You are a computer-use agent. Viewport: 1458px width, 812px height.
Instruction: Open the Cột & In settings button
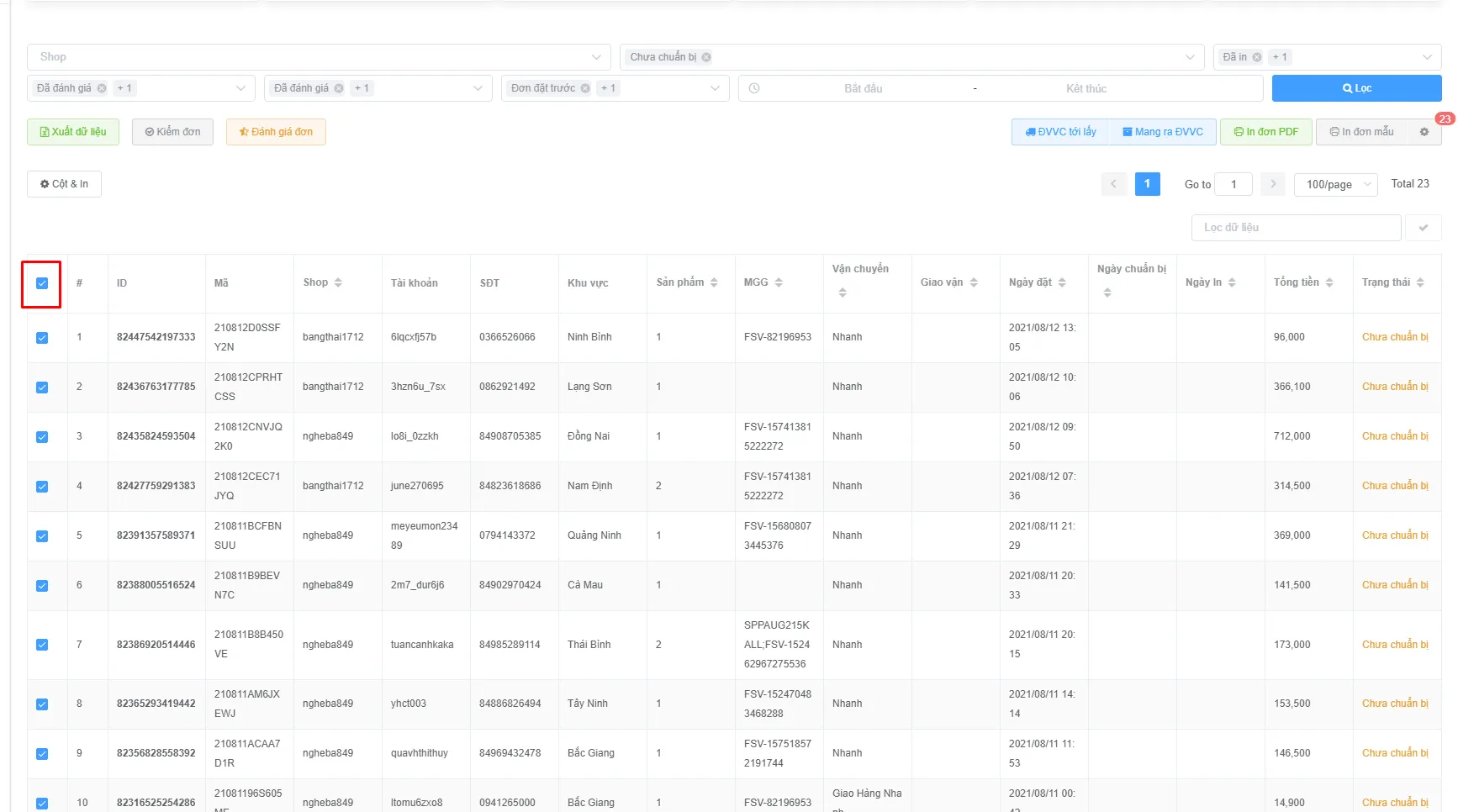[64, 184]
